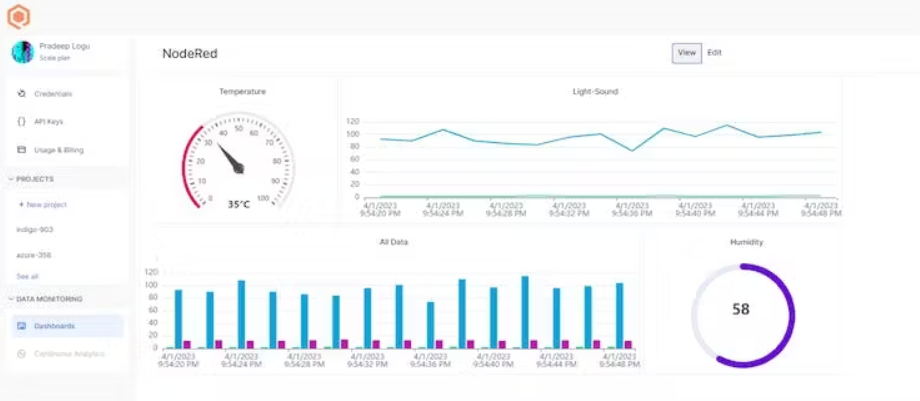The width and height of the screenshot is (920, 401).
Task: Collapse the DATA MONITORING section
Action: [x=11, y=299]
